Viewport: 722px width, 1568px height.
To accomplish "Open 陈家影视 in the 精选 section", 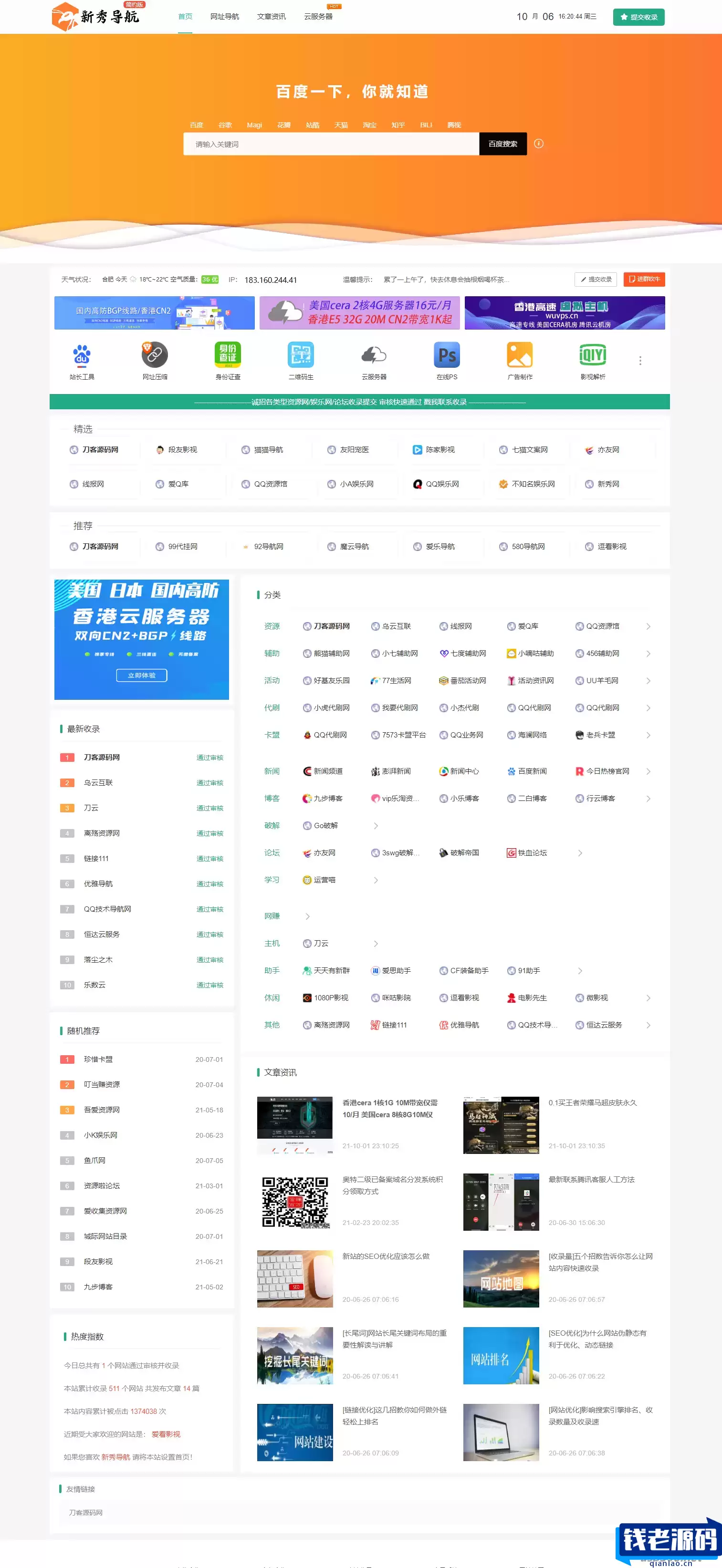I will pyautogui.click(x=433, y=450).
